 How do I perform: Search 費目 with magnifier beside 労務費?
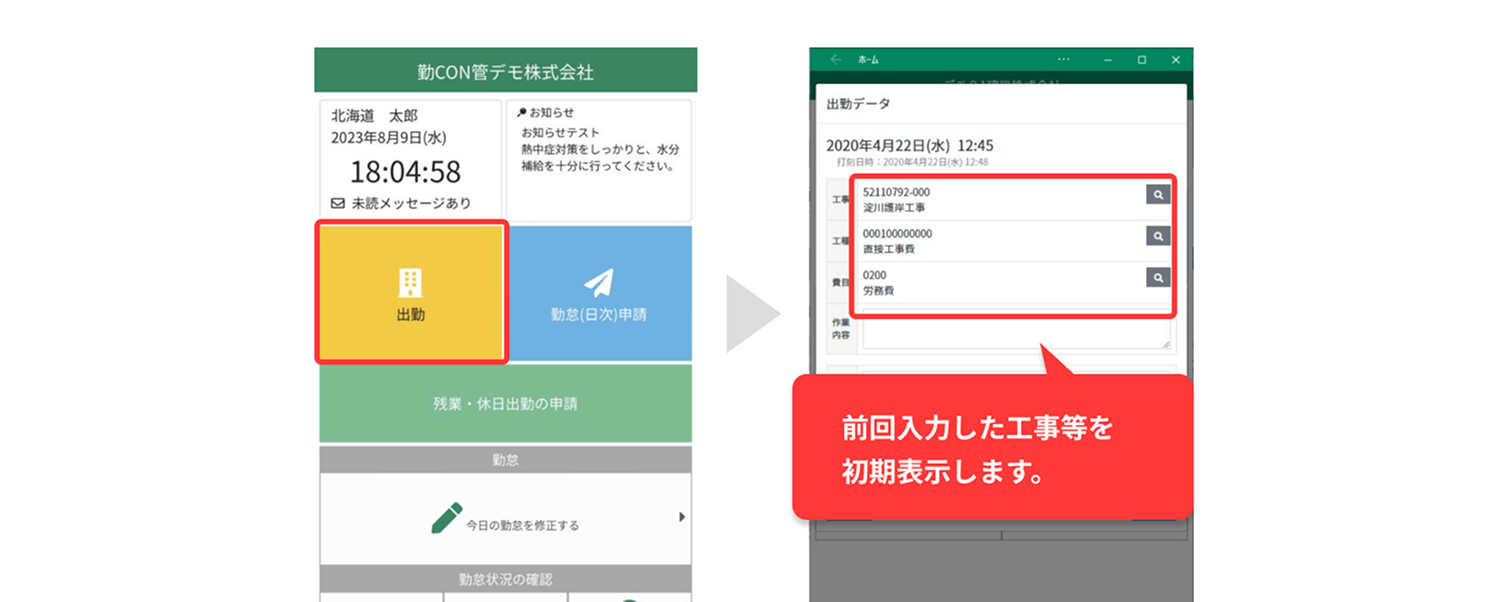tap(1157, 277)
